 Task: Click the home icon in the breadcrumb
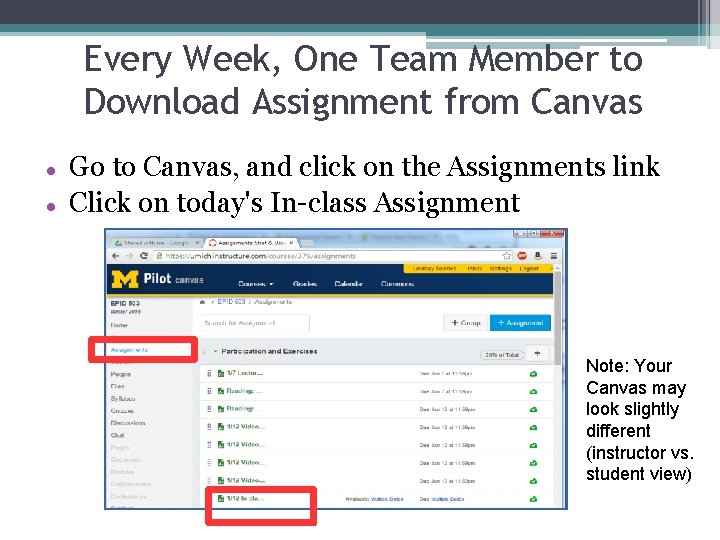pos(202,302)
